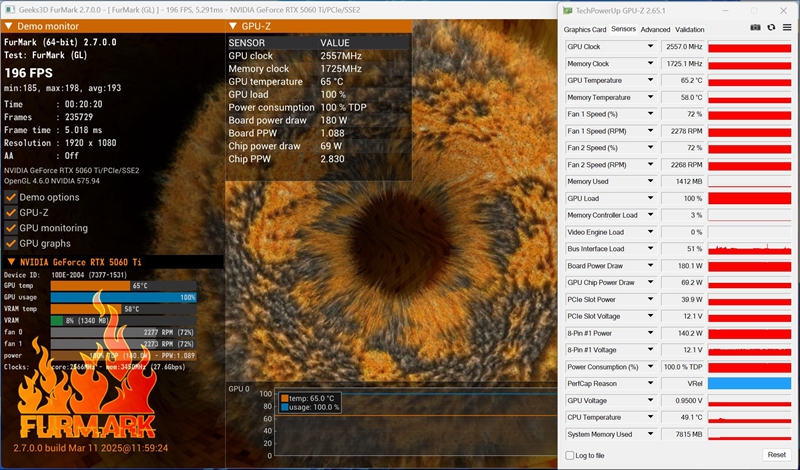Screen dimensions: 800x470
Task: Switch to the Graphics Card tab
Action: point(585,29)
